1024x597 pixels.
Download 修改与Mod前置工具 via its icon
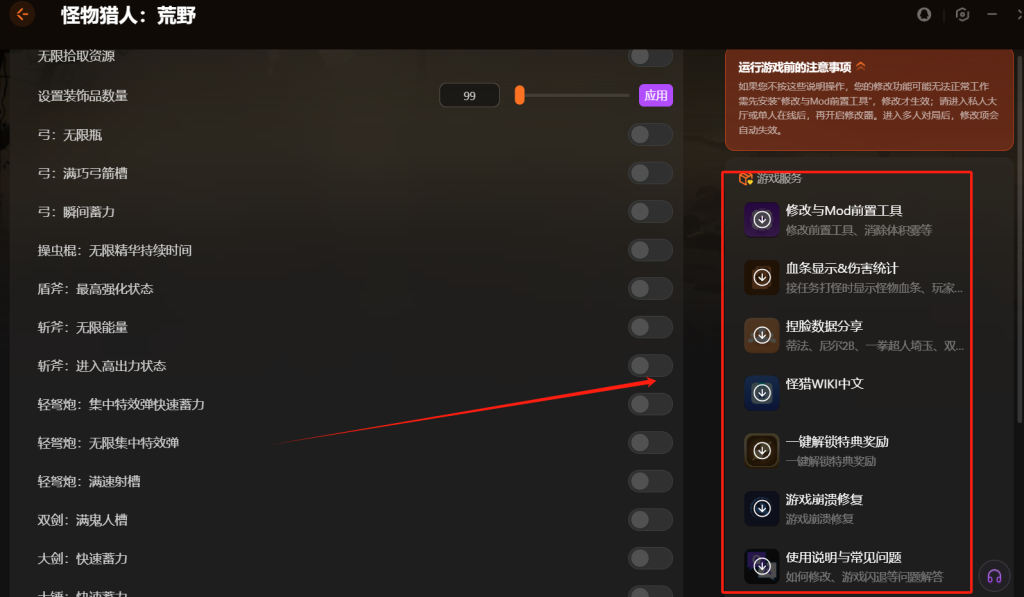[x=761, y=219]
